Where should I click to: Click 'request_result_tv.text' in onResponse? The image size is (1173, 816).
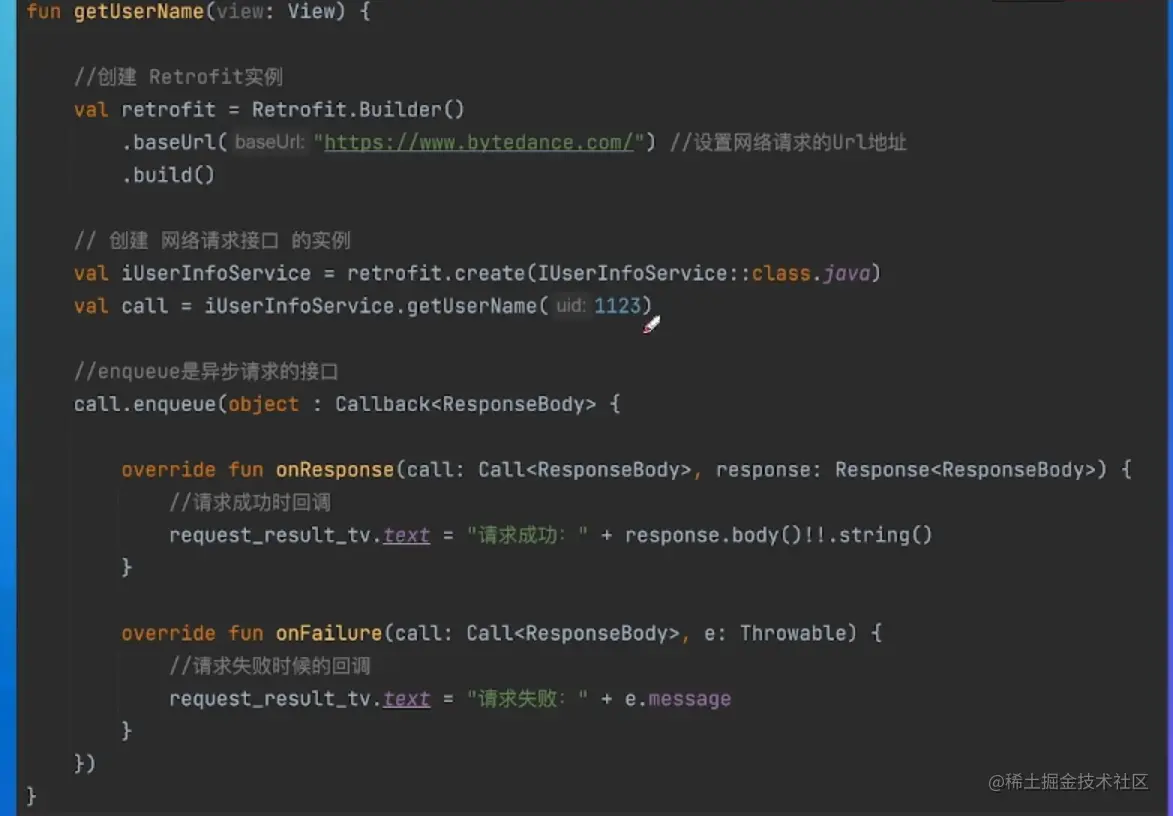pos(299,535)
